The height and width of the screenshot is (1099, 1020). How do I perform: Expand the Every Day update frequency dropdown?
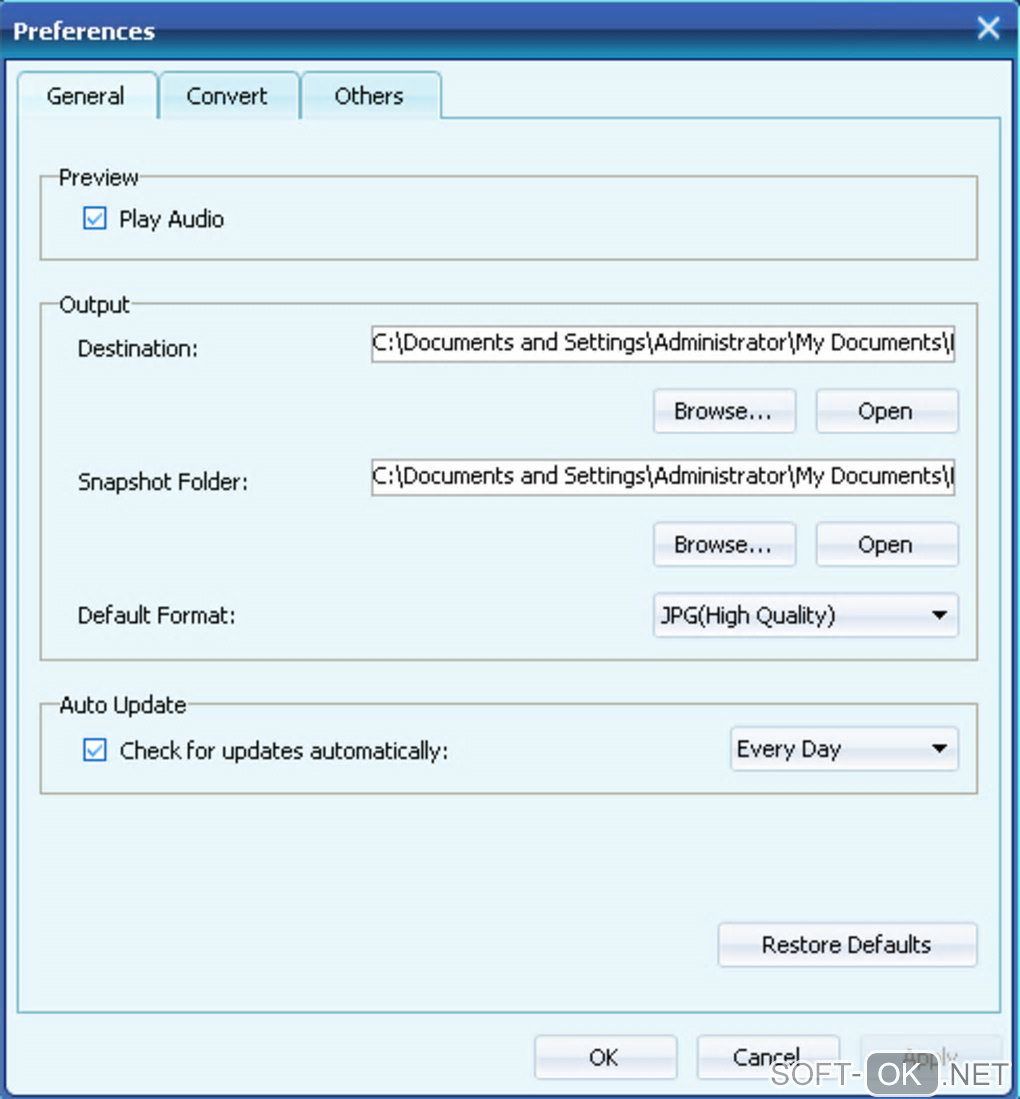coord(843,750)
